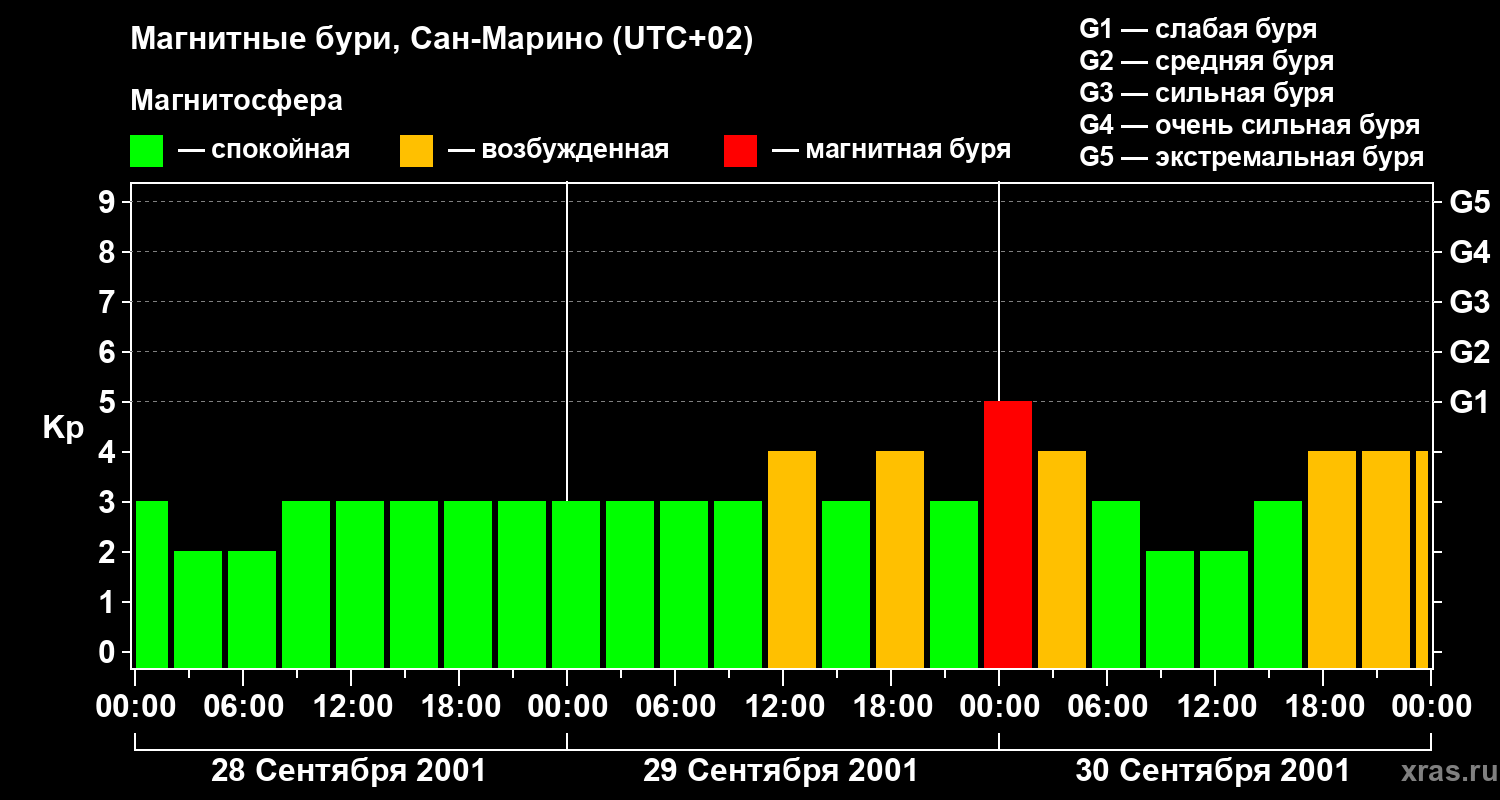Click the '12:00' time label above 30 Сентября

tap(1215, 707)
